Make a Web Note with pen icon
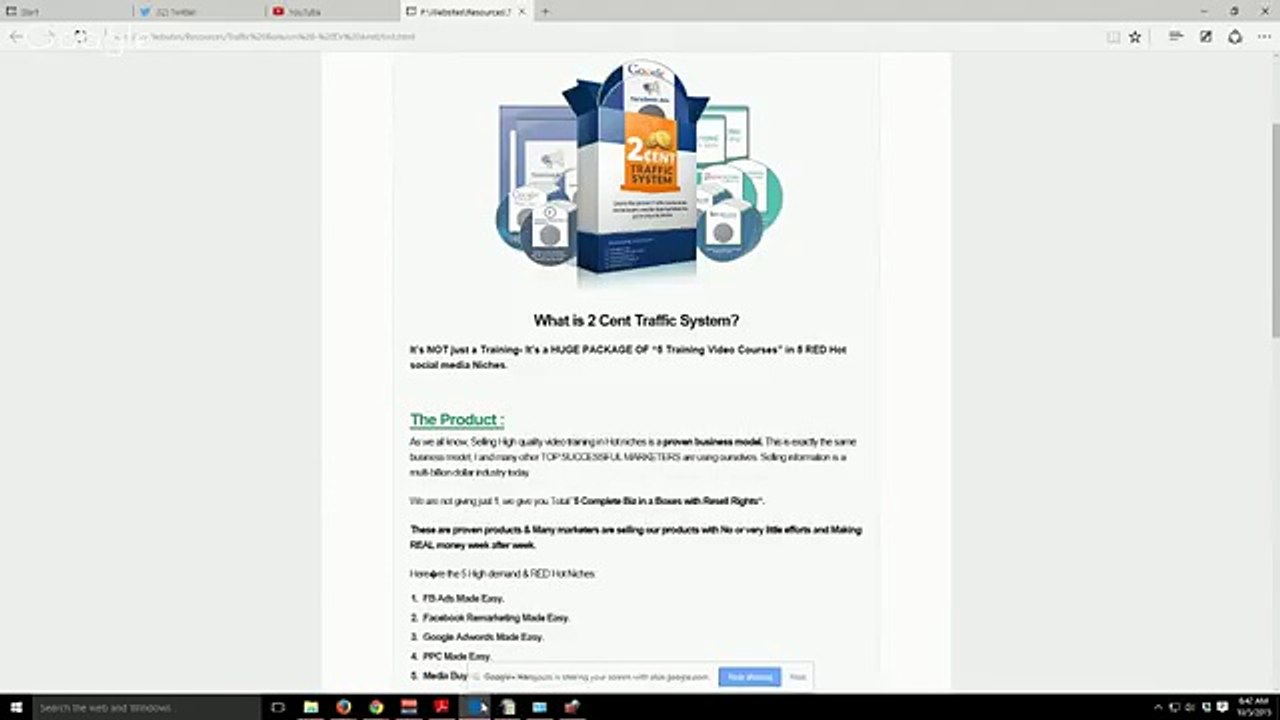The width and height of the screenshot is (1280, 720). (1206, 37)
